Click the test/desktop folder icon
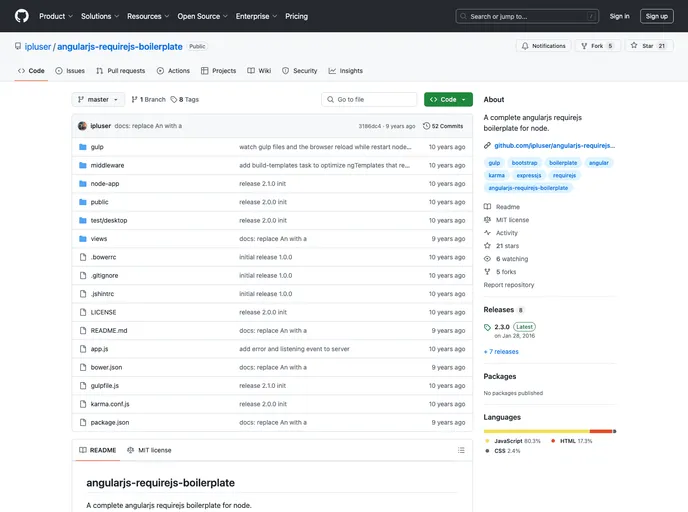 [x=82, y=220]
